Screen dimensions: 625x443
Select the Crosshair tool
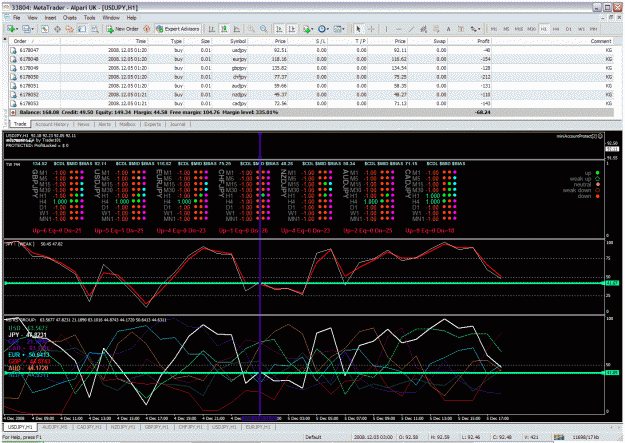pos(371,29)
